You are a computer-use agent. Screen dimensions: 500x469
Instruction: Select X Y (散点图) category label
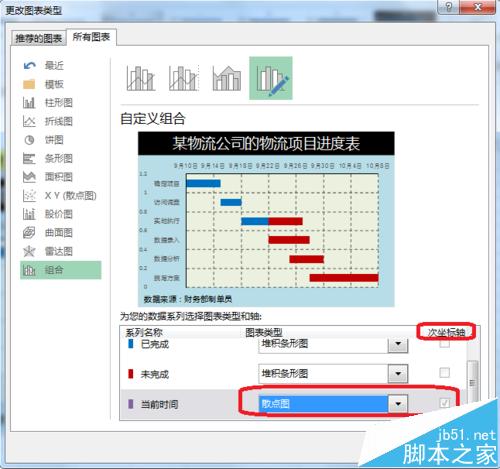pyautogui.click(x=71, y=196)
